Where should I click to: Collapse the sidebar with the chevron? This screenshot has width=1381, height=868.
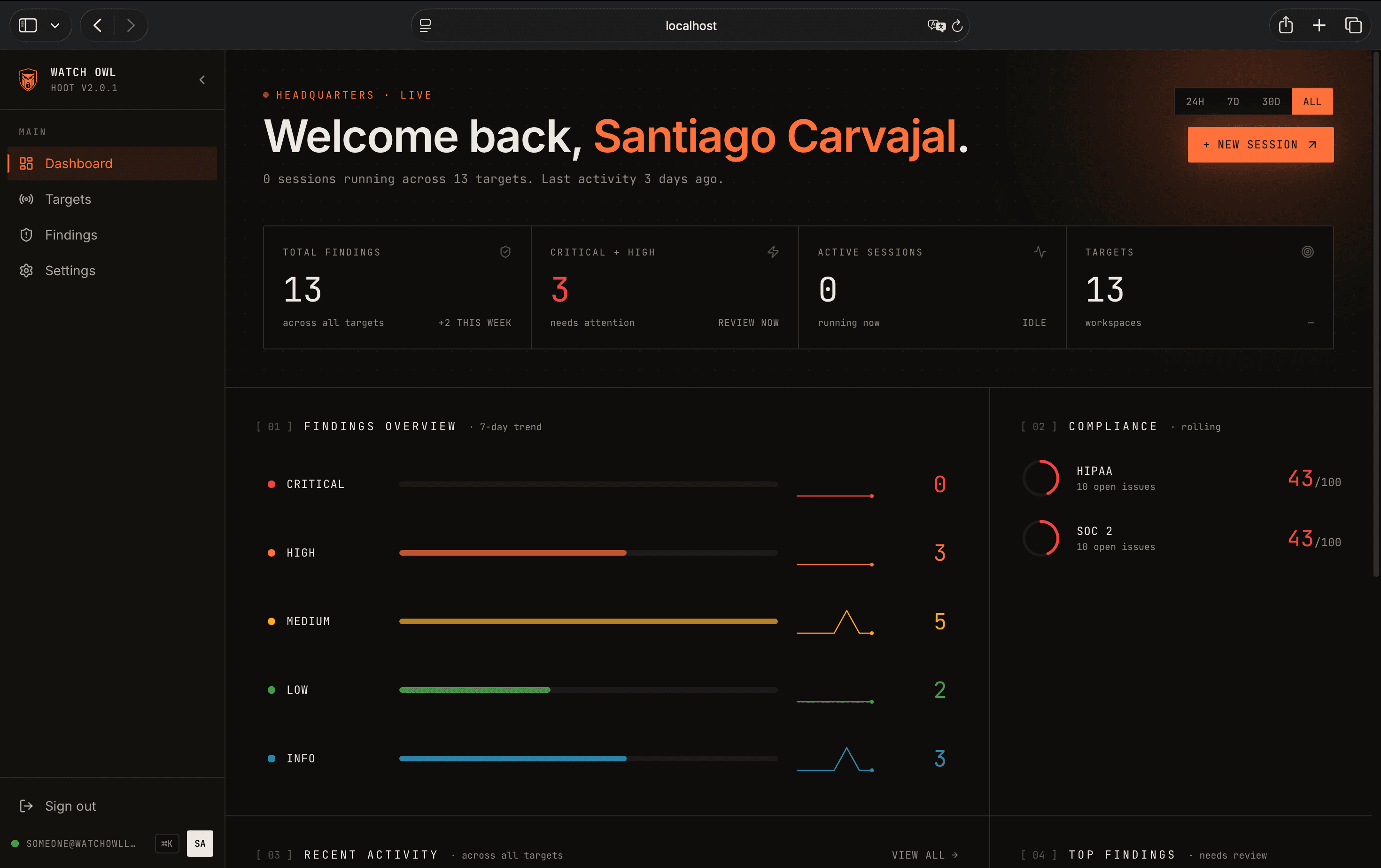202,80
